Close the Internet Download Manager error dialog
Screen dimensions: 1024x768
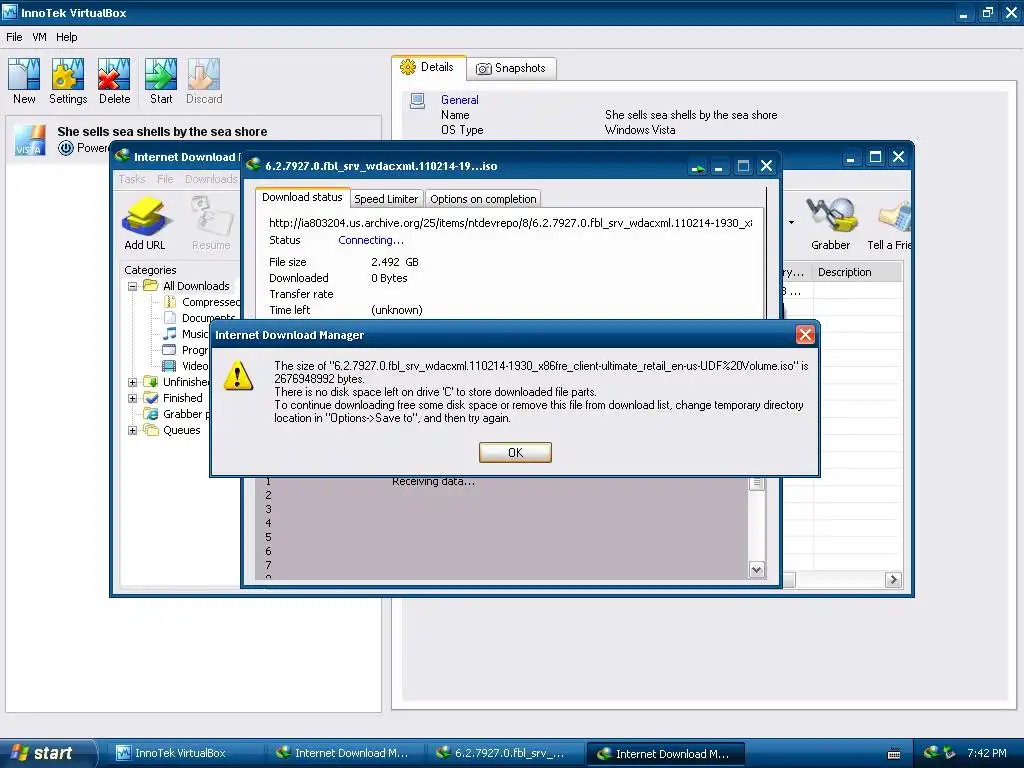coord(805,335)
